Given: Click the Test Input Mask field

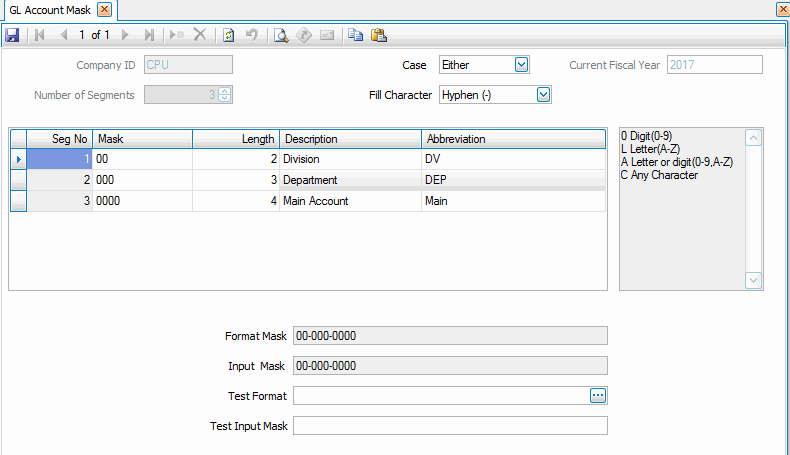Looking at the screenshot, I should (x=450, y=426).
